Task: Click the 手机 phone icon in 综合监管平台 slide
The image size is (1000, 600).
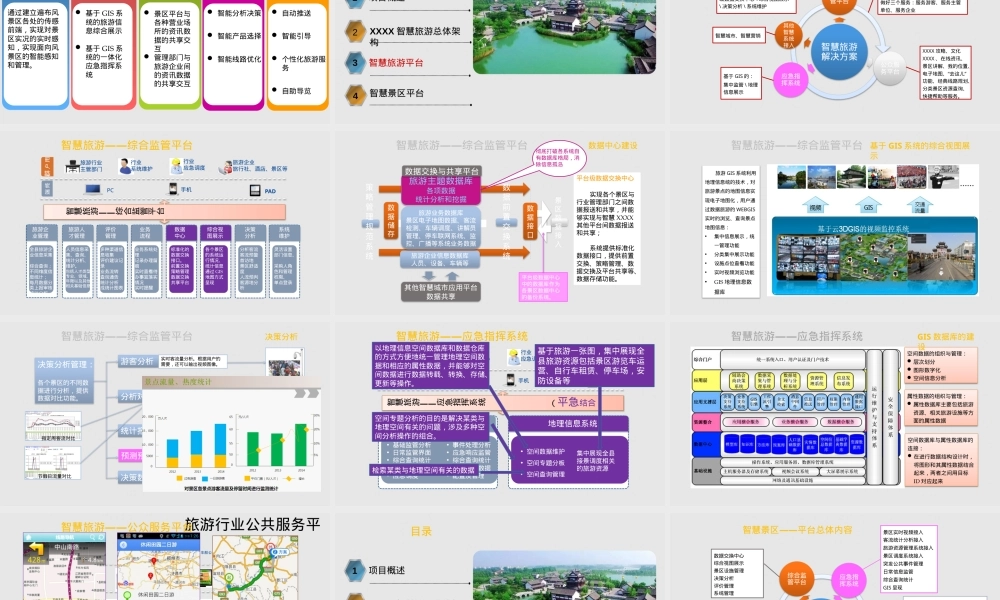Action: coord(173,189)
